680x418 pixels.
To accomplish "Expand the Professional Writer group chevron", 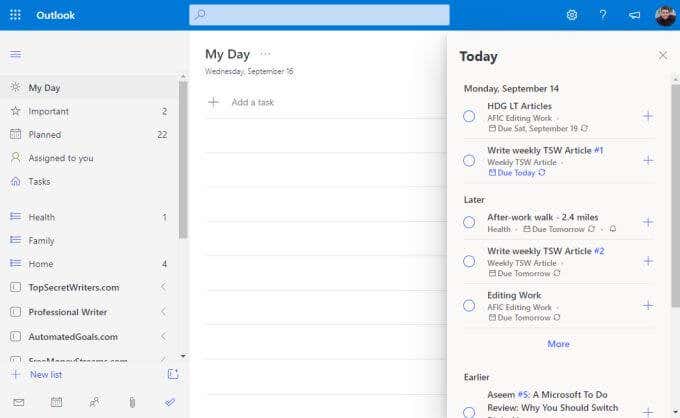I will [x=163, y=312].
